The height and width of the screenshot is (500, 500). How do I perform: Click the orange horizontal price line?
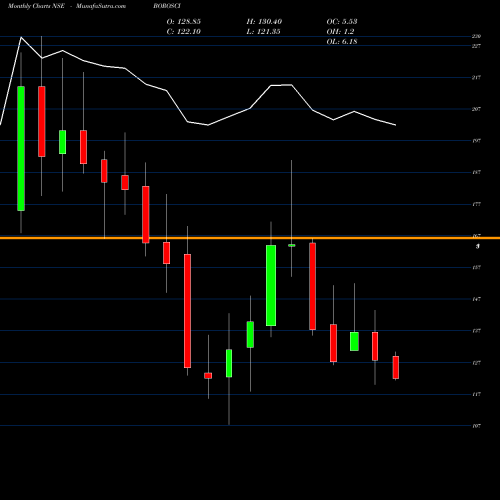tap(250, 238)
